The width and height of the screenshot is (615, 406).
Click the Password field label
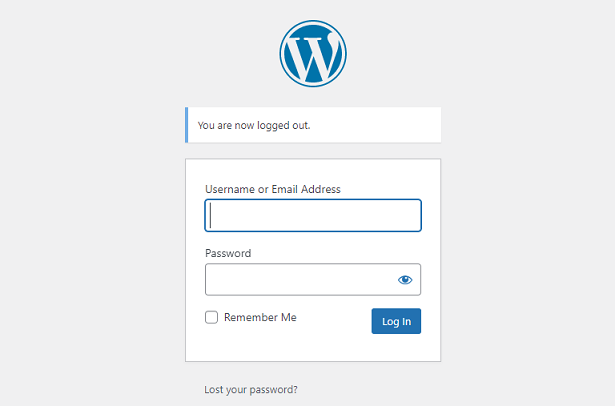tap(228, 253)
